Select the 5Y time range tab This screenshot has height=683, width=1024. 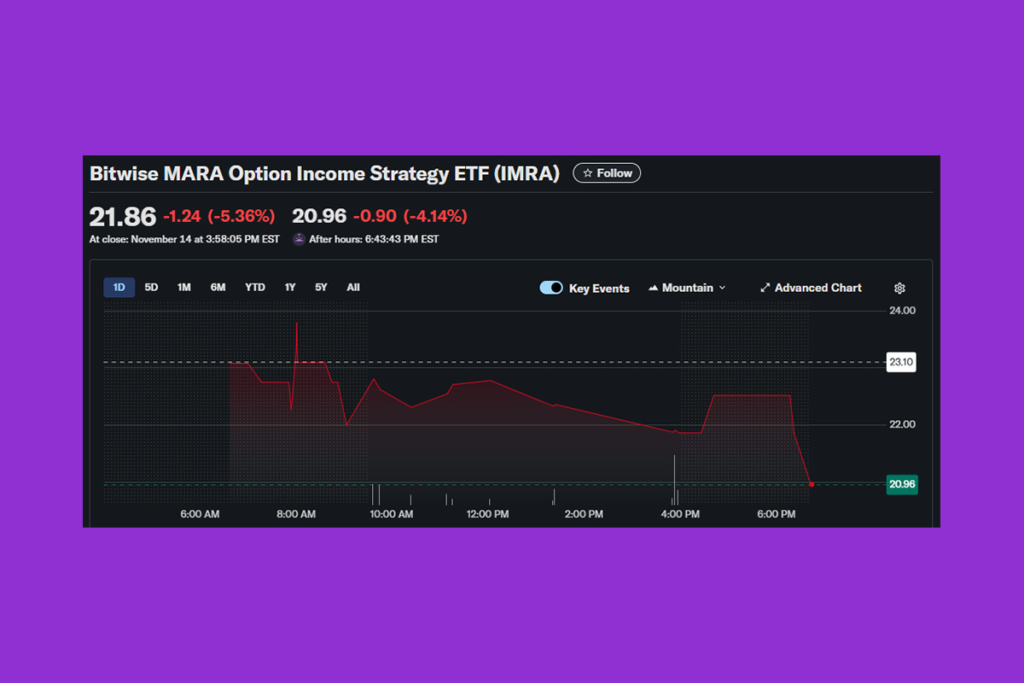(x=320, y=287)
